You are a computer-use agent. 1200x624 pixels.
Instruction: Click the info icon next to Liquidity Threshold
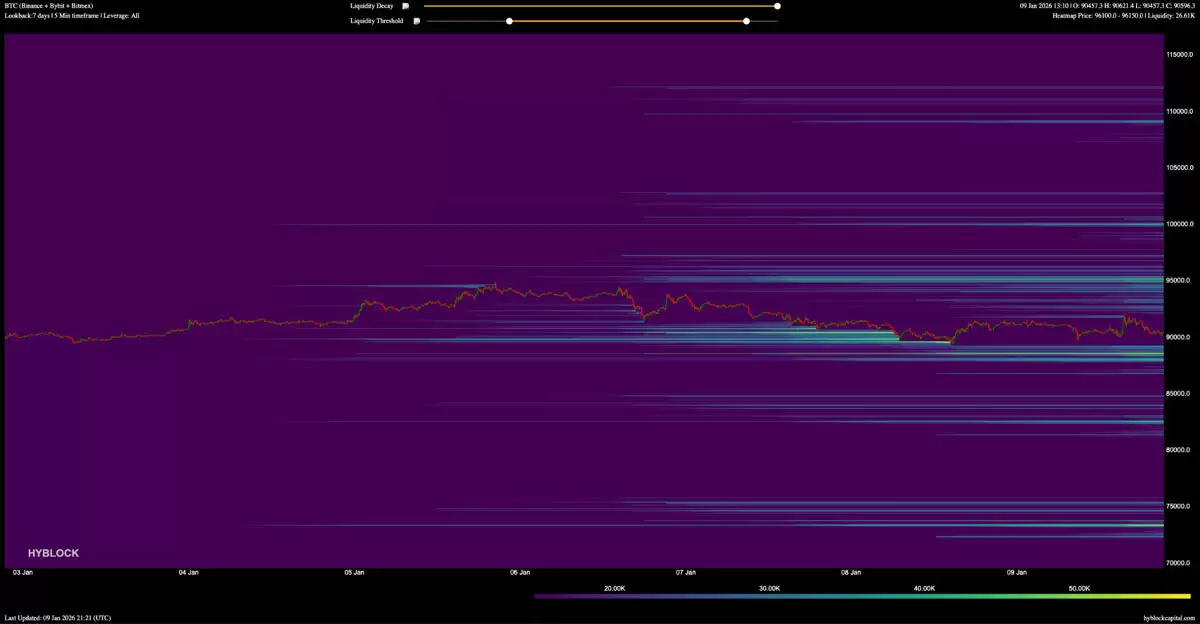pos(417,20)
